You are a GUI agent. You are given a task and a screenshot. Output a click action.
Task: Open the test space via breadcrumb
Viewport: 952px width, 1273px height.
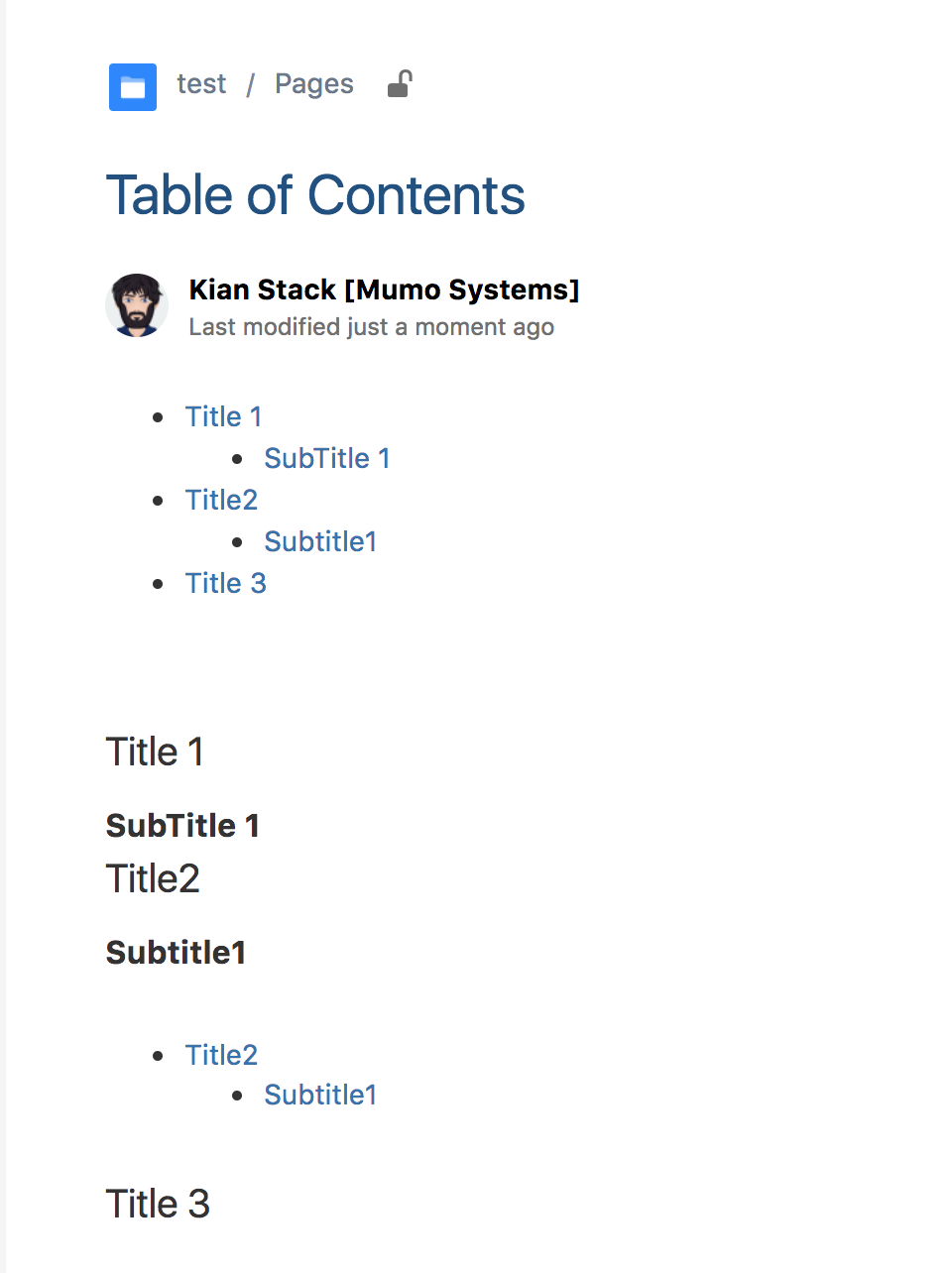[200, 84]
